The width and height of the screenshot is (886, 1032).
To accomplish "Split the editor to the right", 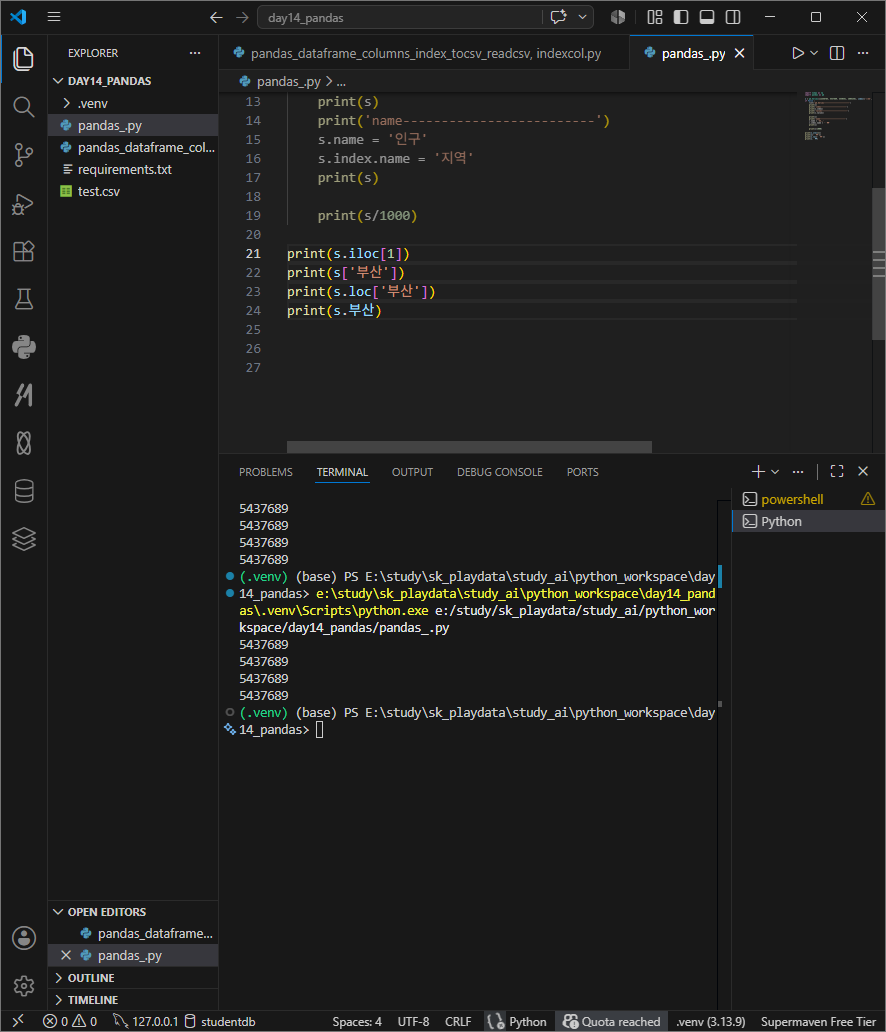I will (837, 53).
